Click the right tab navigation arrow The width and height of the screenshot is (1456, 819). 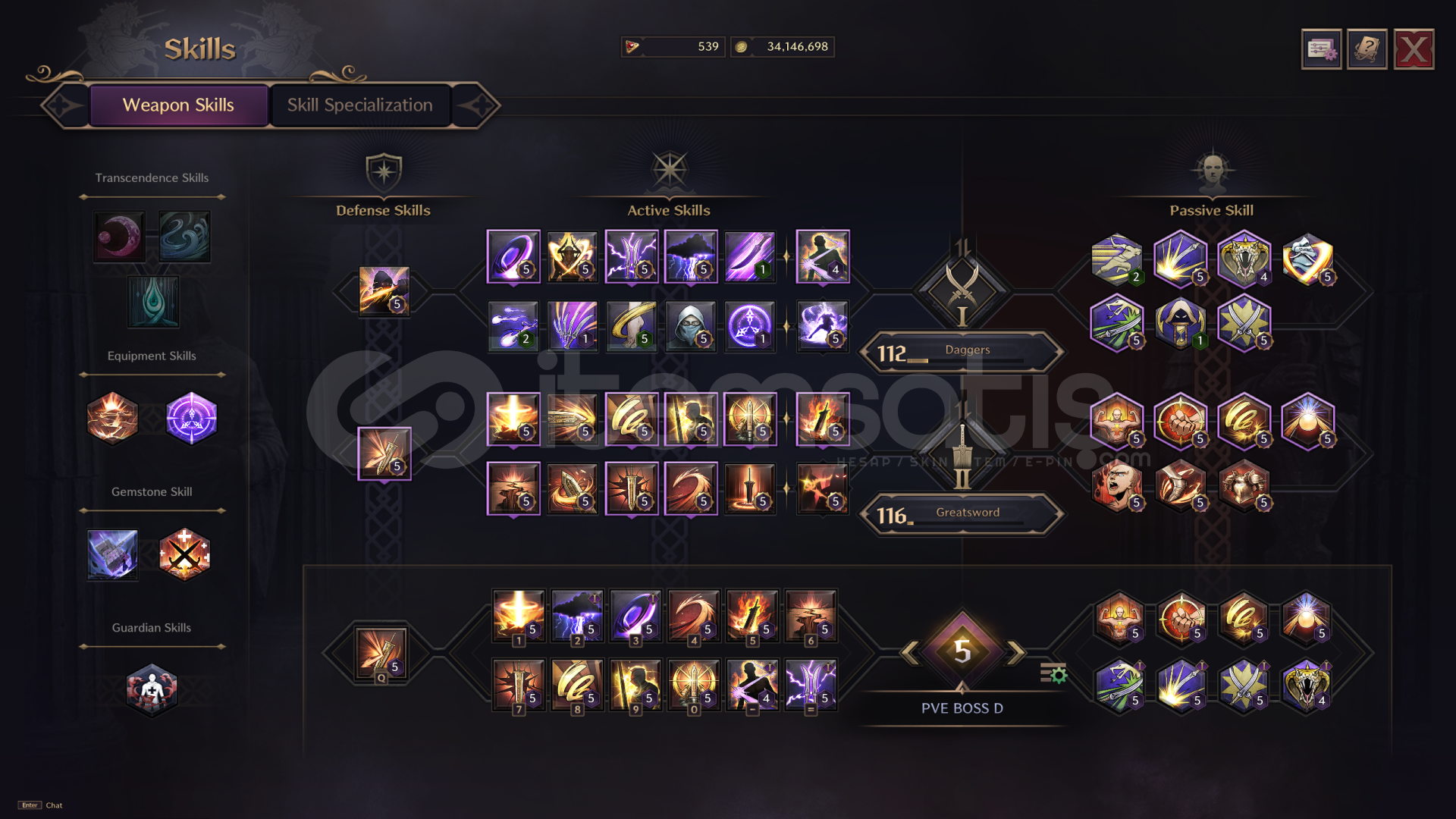(478, 105)
